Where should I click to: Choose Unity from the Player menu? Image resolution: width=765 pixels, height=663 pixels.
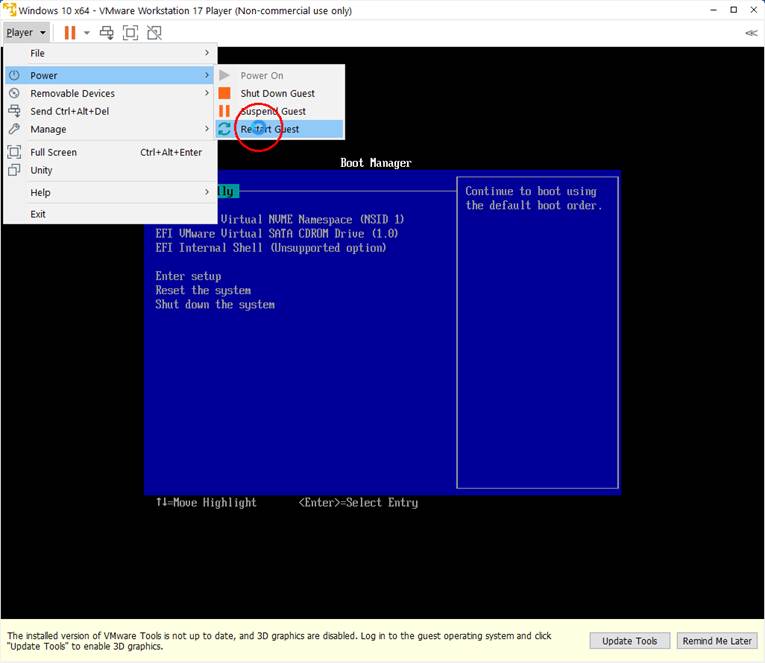41,170
